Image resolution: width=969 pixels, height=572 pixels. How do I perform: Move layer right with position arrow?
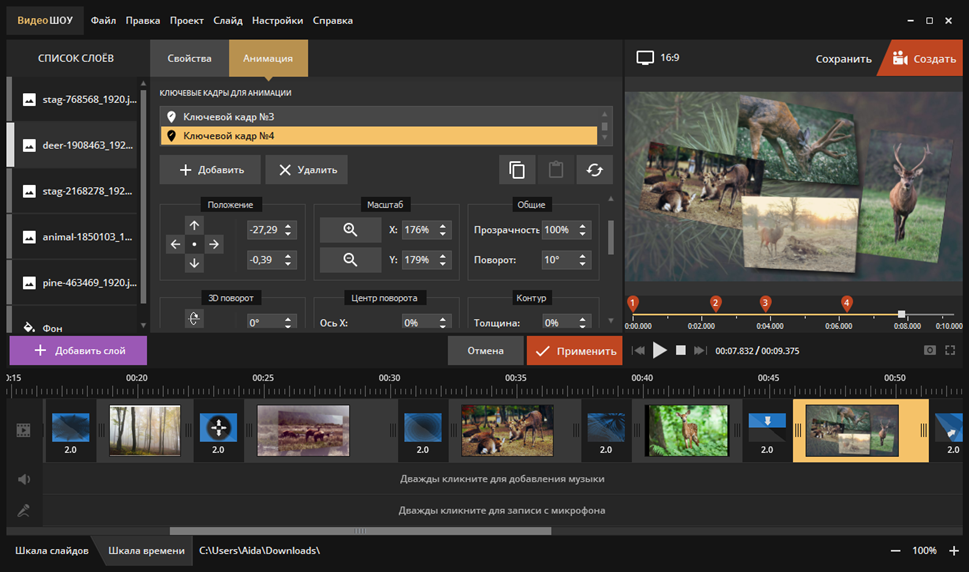[214, 245]
